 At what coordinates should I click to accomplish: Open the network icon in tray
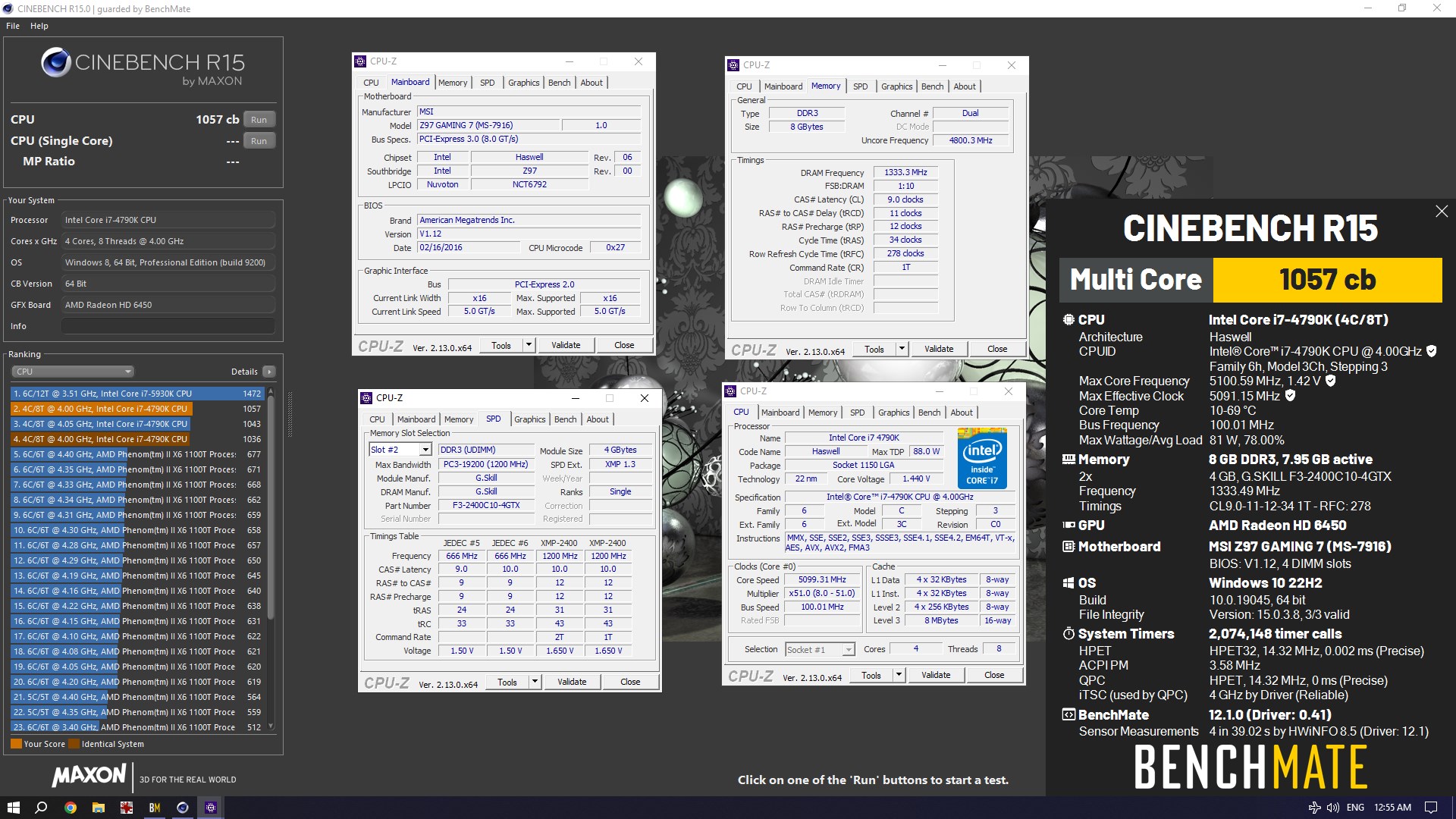coord(1314,808)
